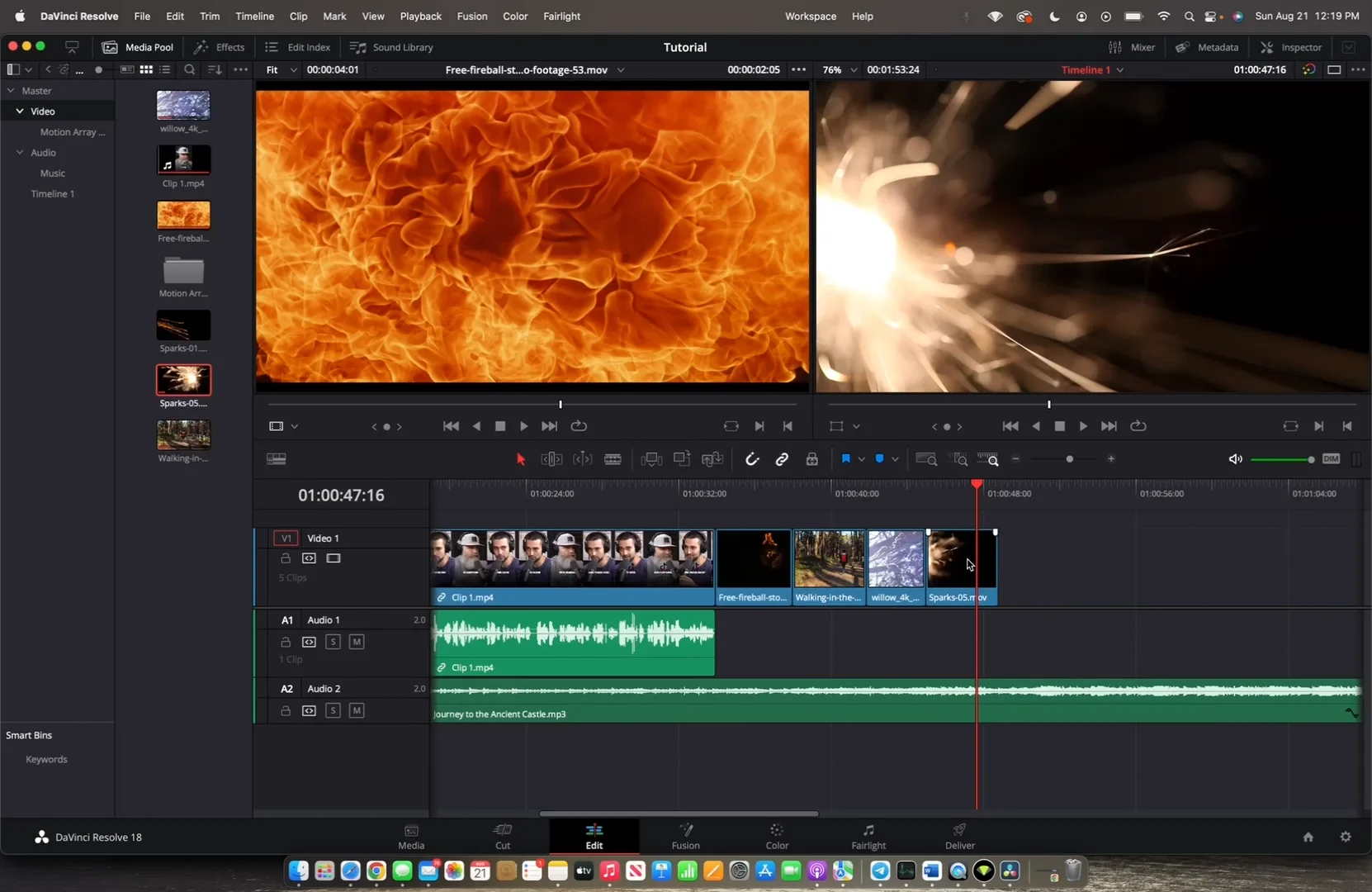Open the Fairlight menu
Image resolution: width=1372 pixels, height=892 pixels.
click(561, 16)
